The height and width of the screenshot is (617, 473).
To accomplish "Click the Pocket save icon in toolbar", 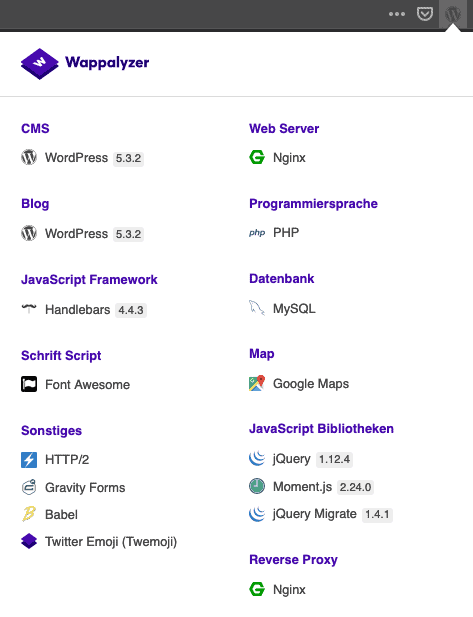I will (425, 14).
